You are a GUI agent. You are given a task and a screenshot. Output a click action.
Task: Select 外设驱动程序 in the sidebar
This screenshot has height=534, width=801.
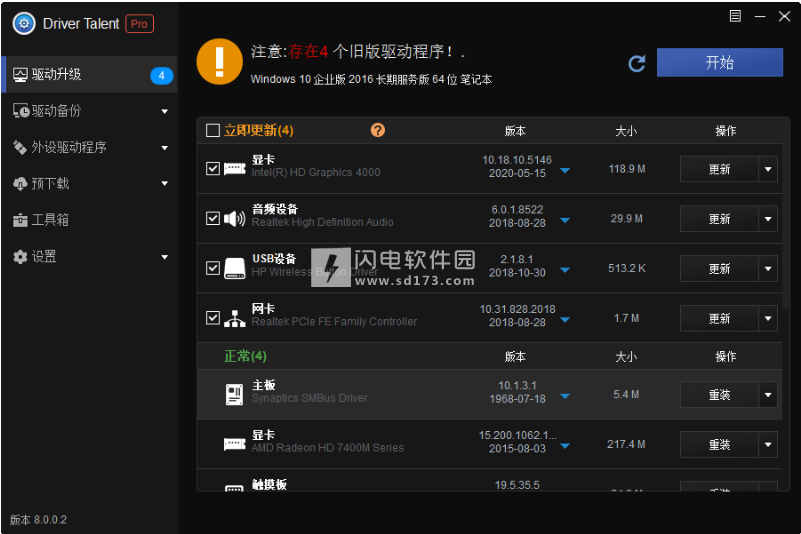pyautogui.click(x=90, y=147)
